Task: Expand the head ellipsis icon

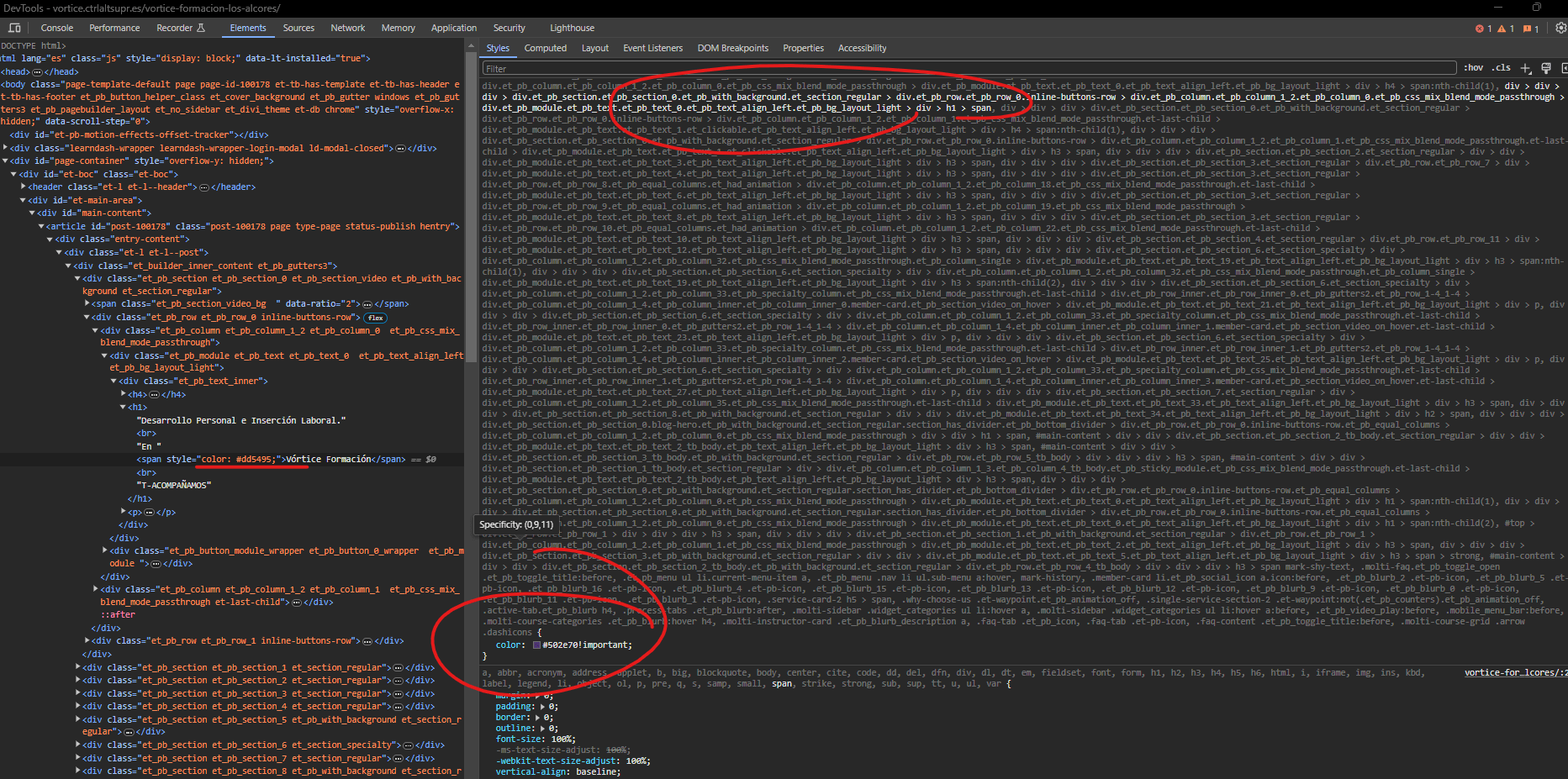Action: [x=38, y=71]
